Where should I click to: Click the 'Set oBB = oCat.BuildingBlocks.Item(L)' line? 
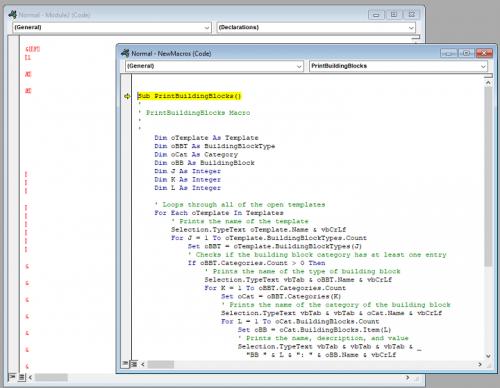pos(314,330)
